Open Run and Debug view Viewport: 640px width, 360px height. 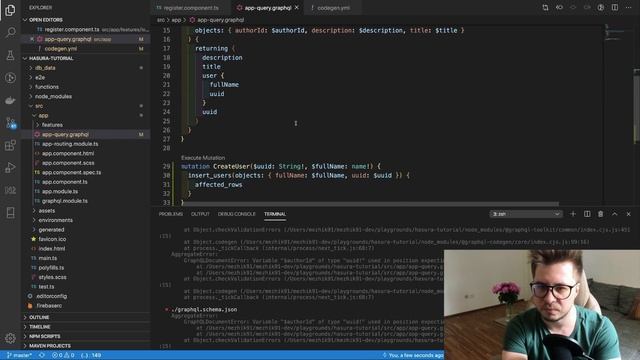tap(10, 167)
